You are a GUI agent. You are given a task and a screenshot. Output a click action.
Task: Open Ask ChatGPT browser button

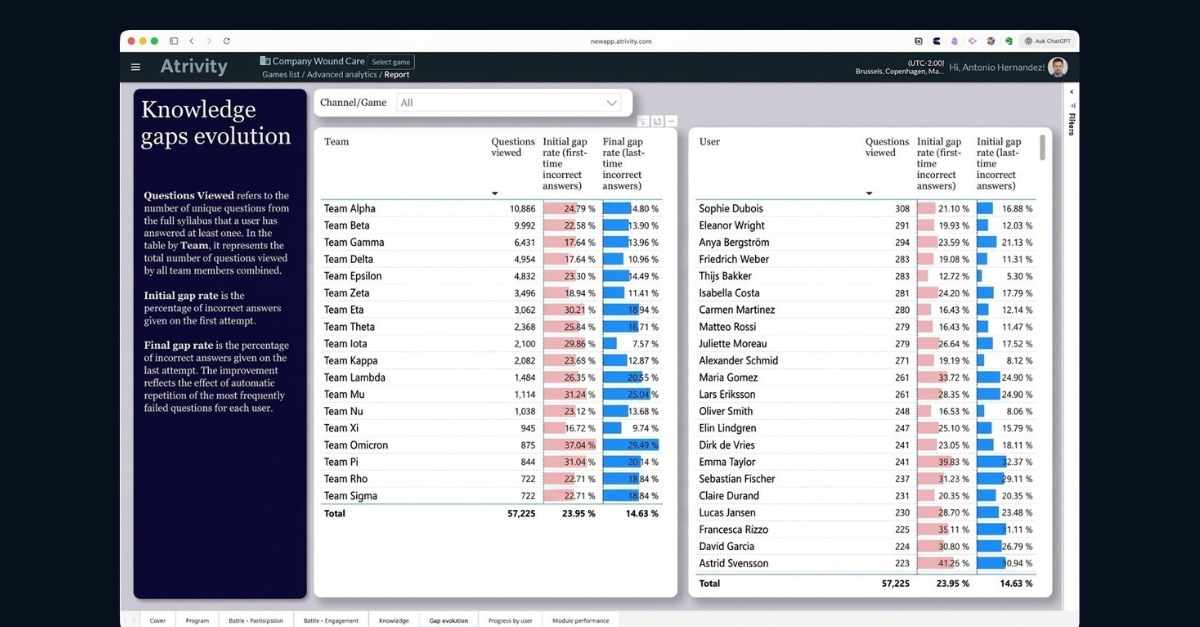[1049, 41]
